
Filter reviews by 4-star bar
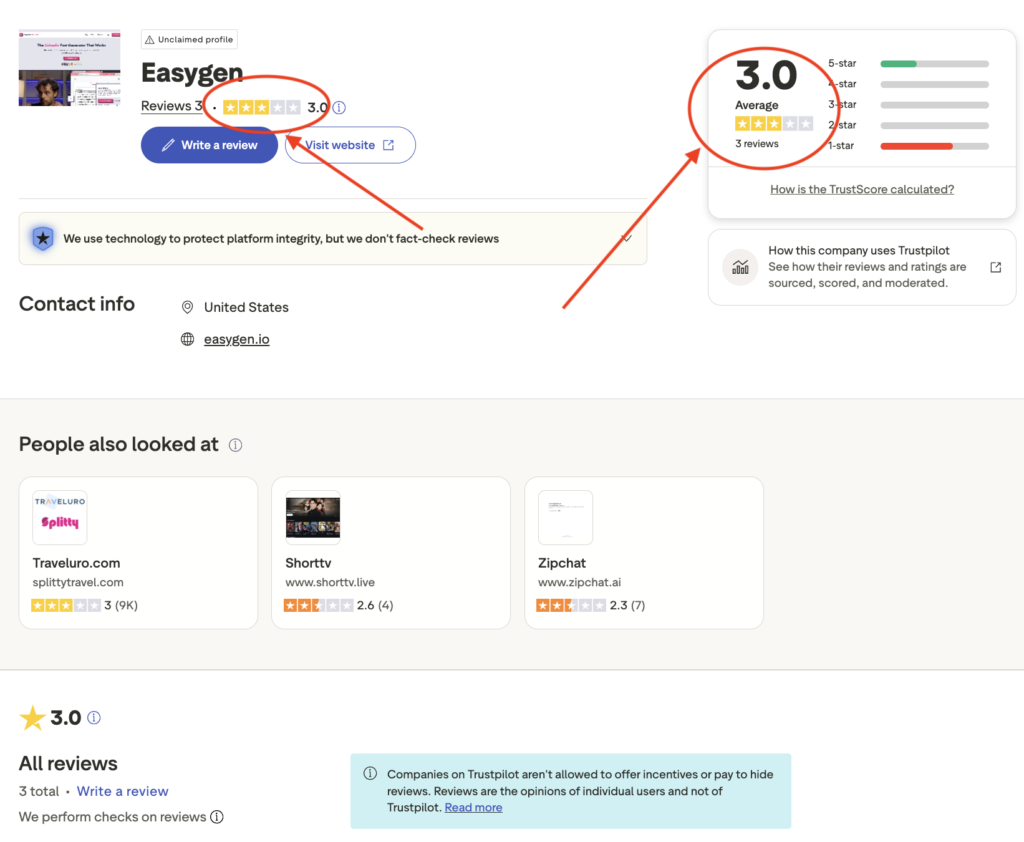(x=934, y=84)
